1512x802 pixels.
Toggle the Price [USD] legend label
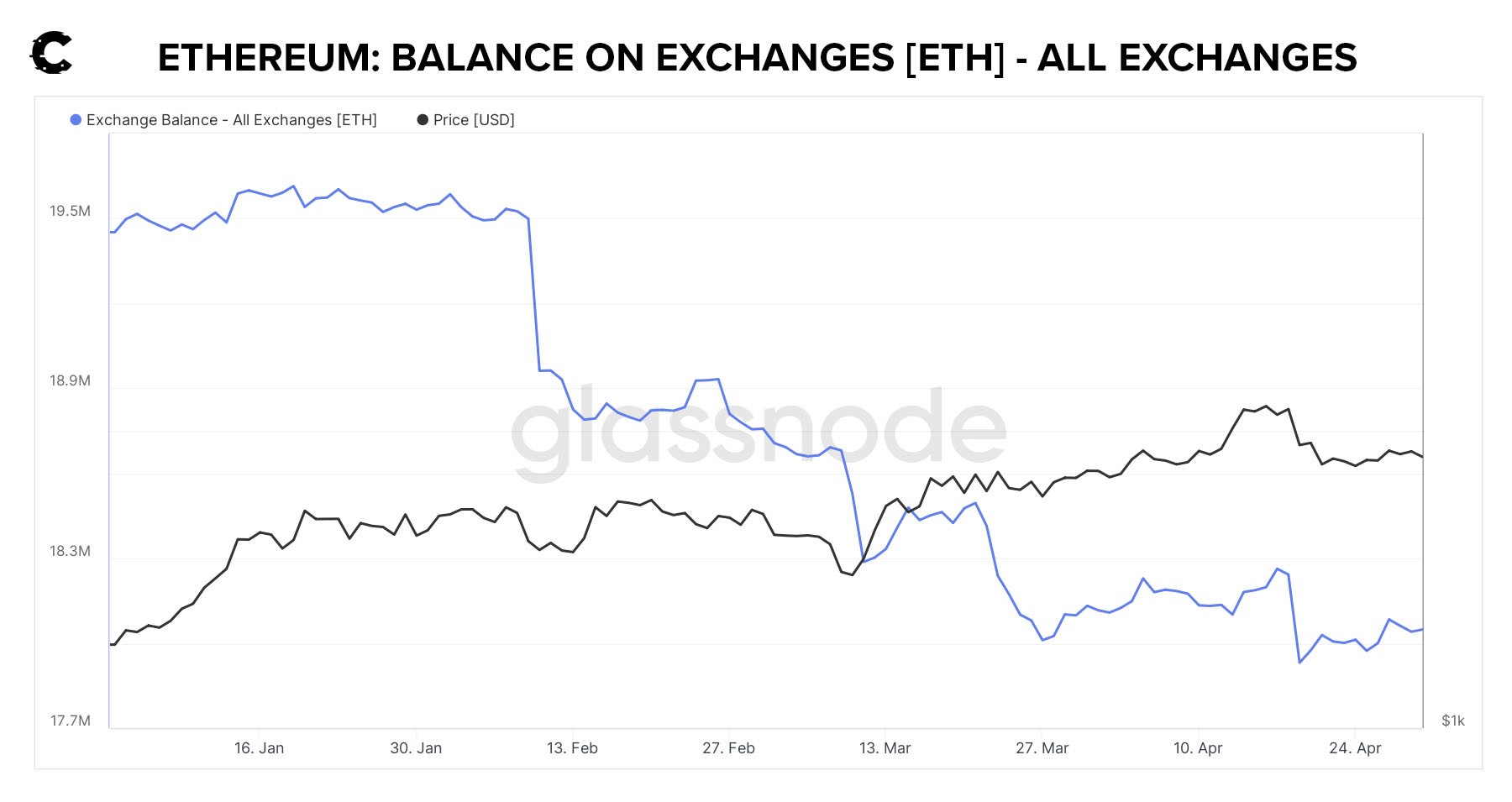pos(474,120)
